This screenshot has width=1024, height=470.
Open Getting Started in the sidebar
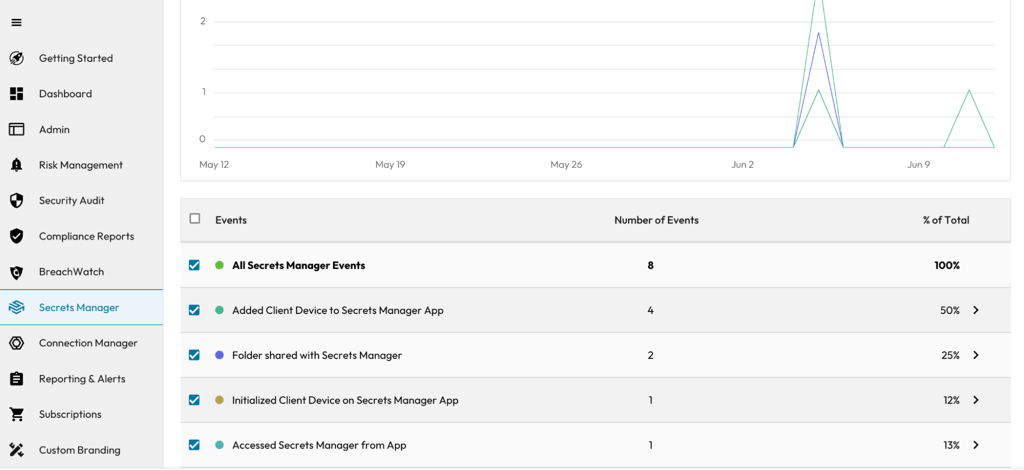click(x=76, y=58)
